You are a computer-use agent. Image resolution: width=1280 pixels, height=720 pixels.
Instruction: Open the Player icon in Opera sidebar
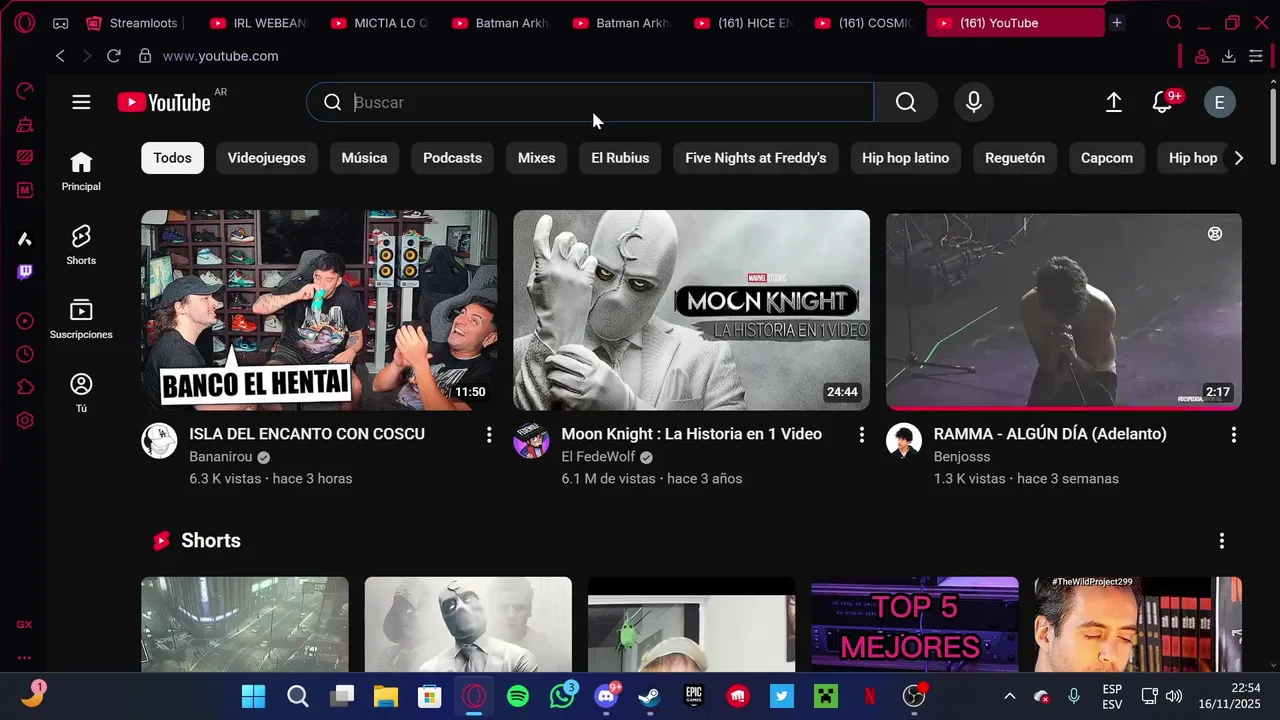tap(25, 321)
